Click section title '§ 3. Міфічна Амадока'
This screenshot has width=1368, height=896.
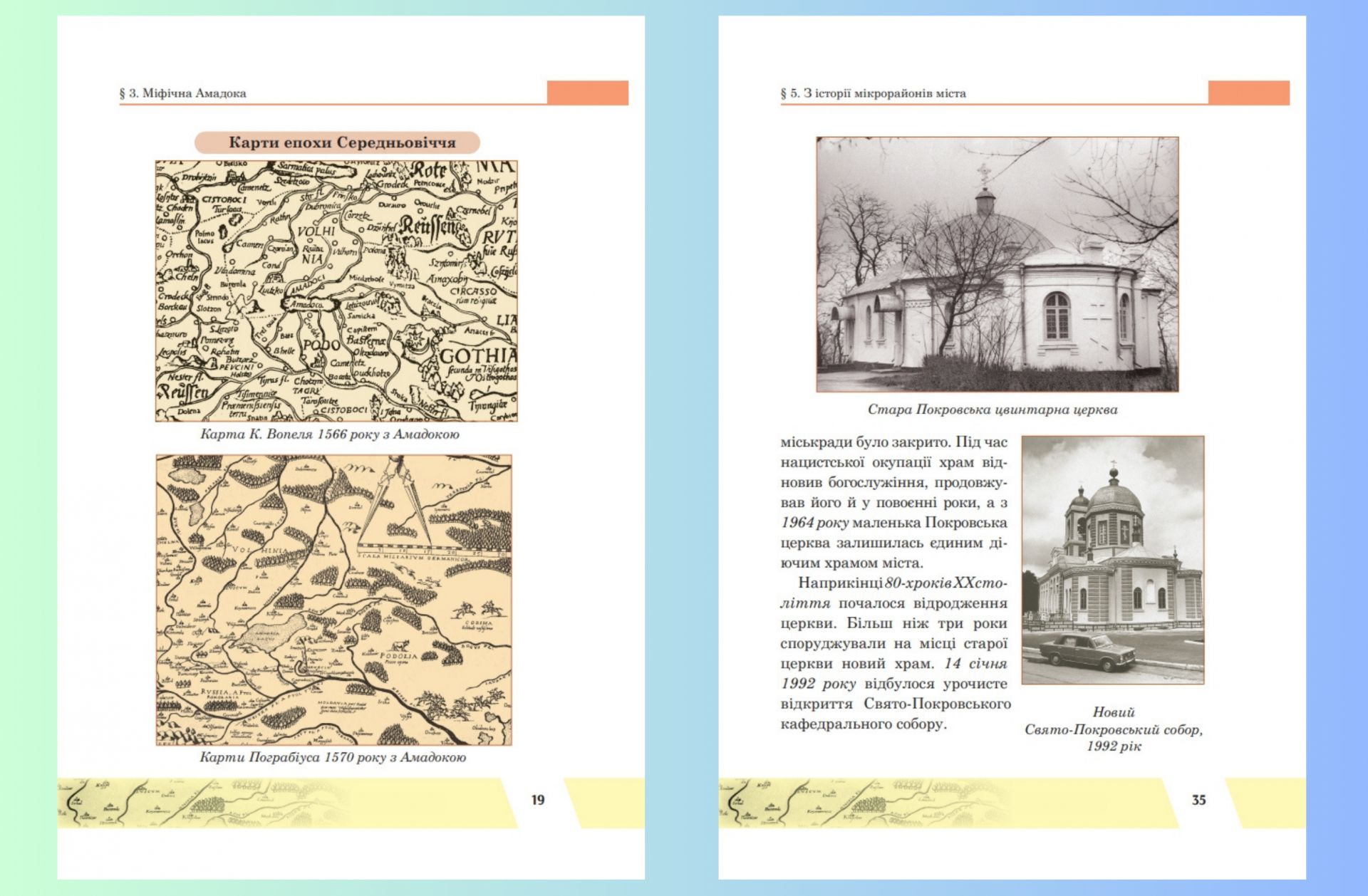[183, 93]
